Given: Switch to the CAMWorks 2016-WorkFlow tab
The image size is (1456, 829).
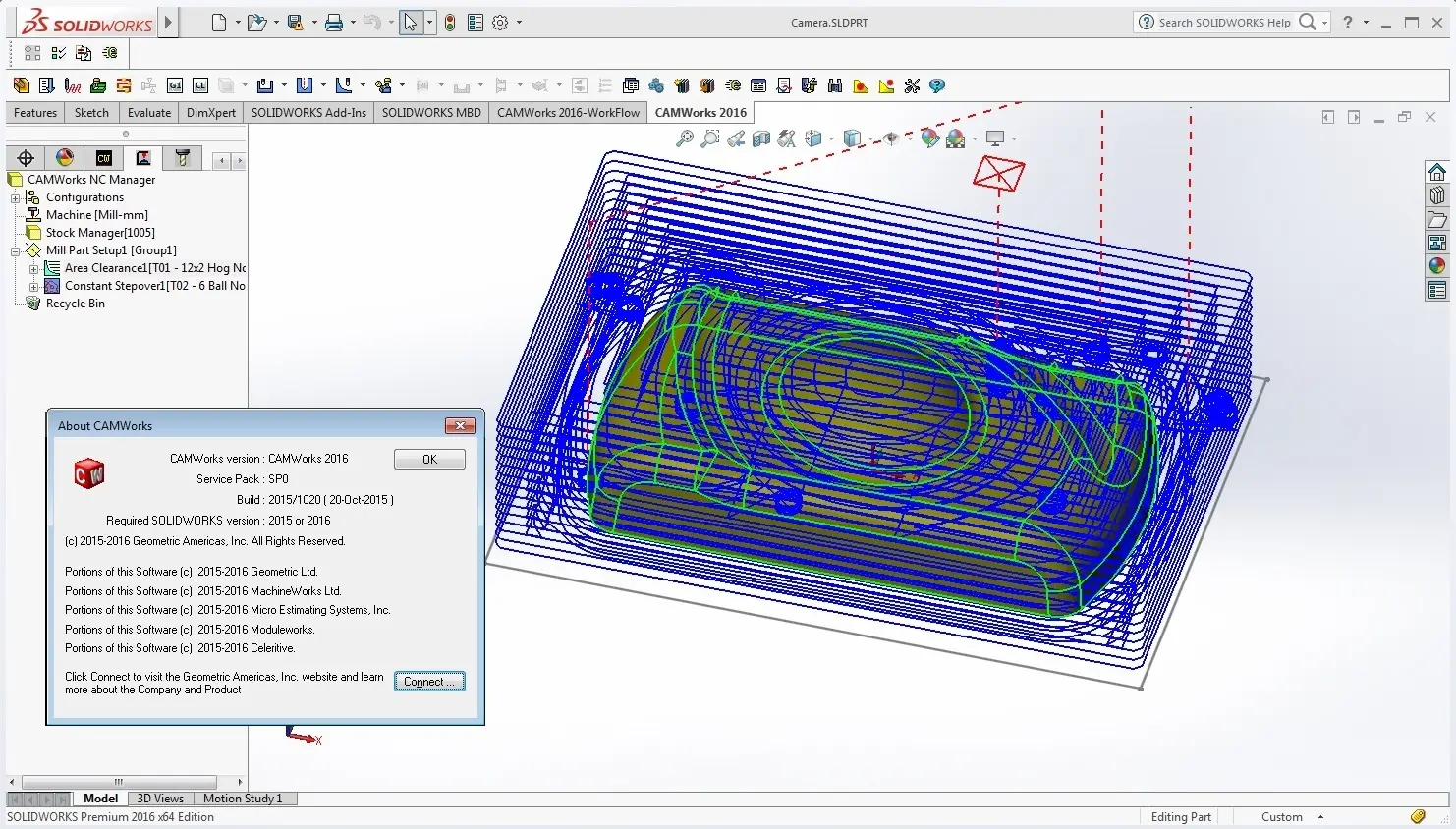Looking at the screenshot, I should point(568,113).
